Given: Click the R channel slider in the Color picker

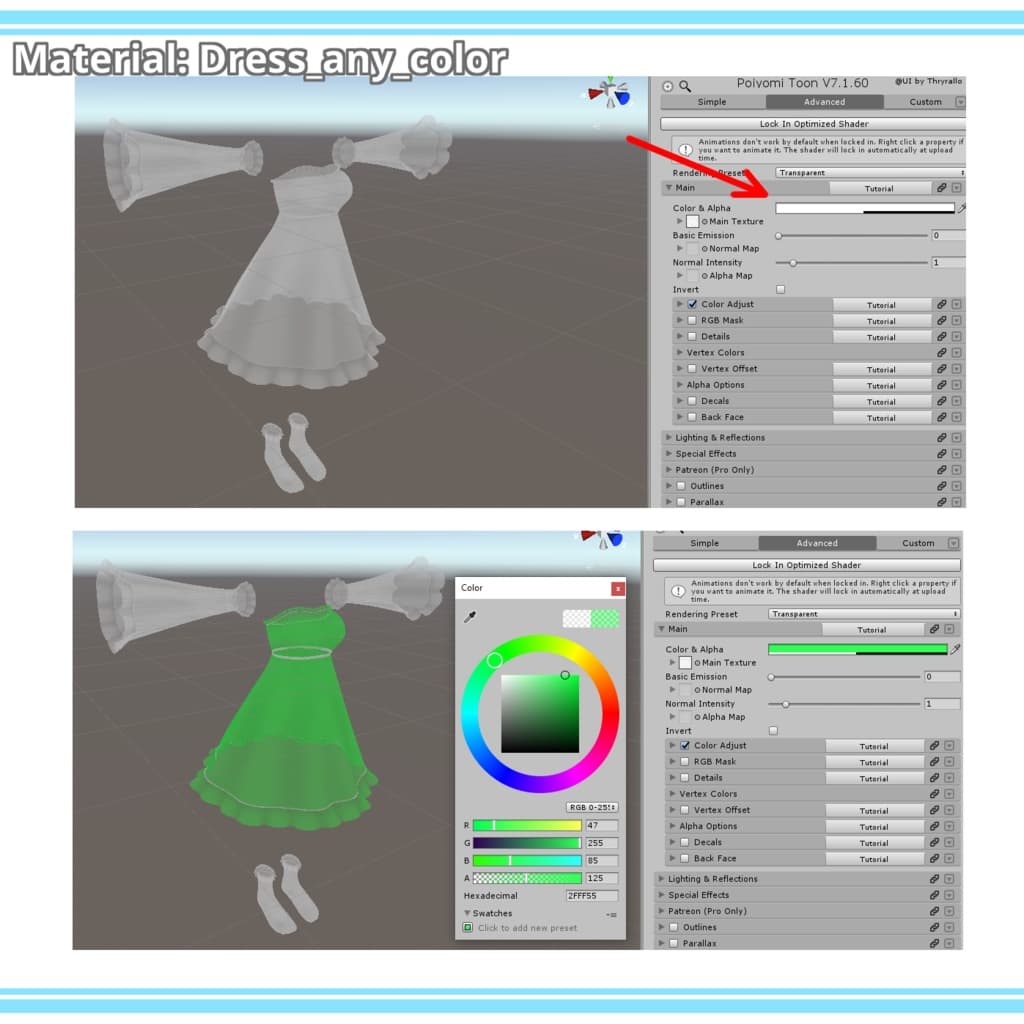Looking at the screenshot, I should click(x=527, y=826).
